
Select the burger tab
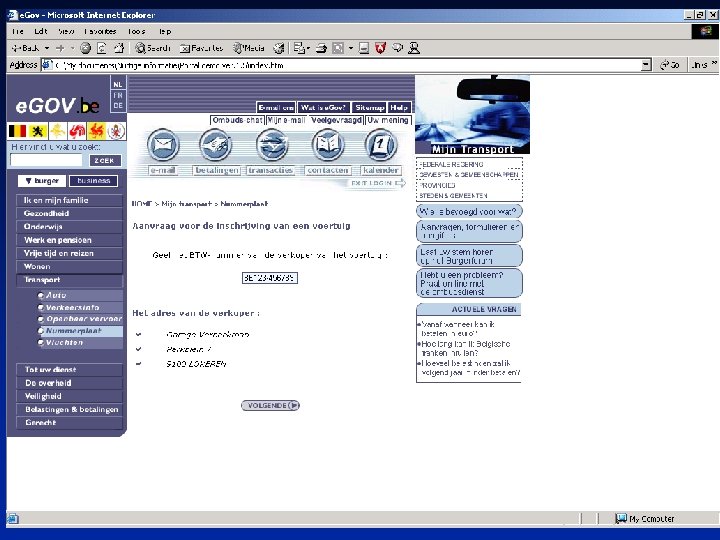(x=42, y=181)
